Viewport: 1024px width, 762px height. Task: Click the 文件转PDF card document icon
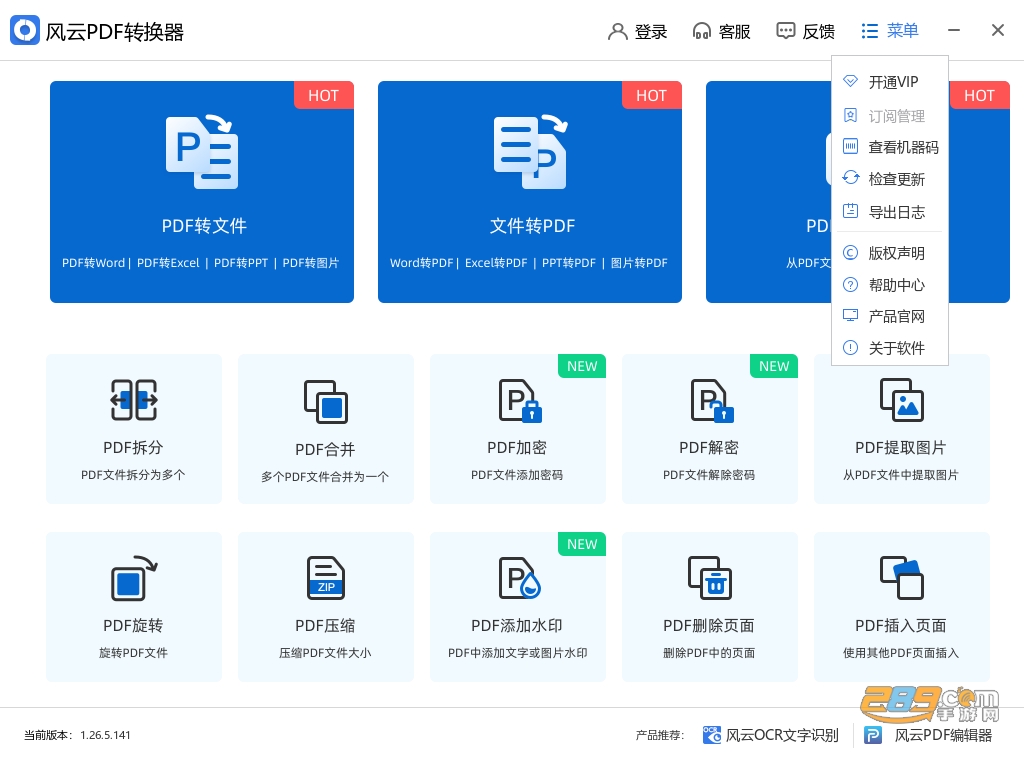click(x=530, y=151)
